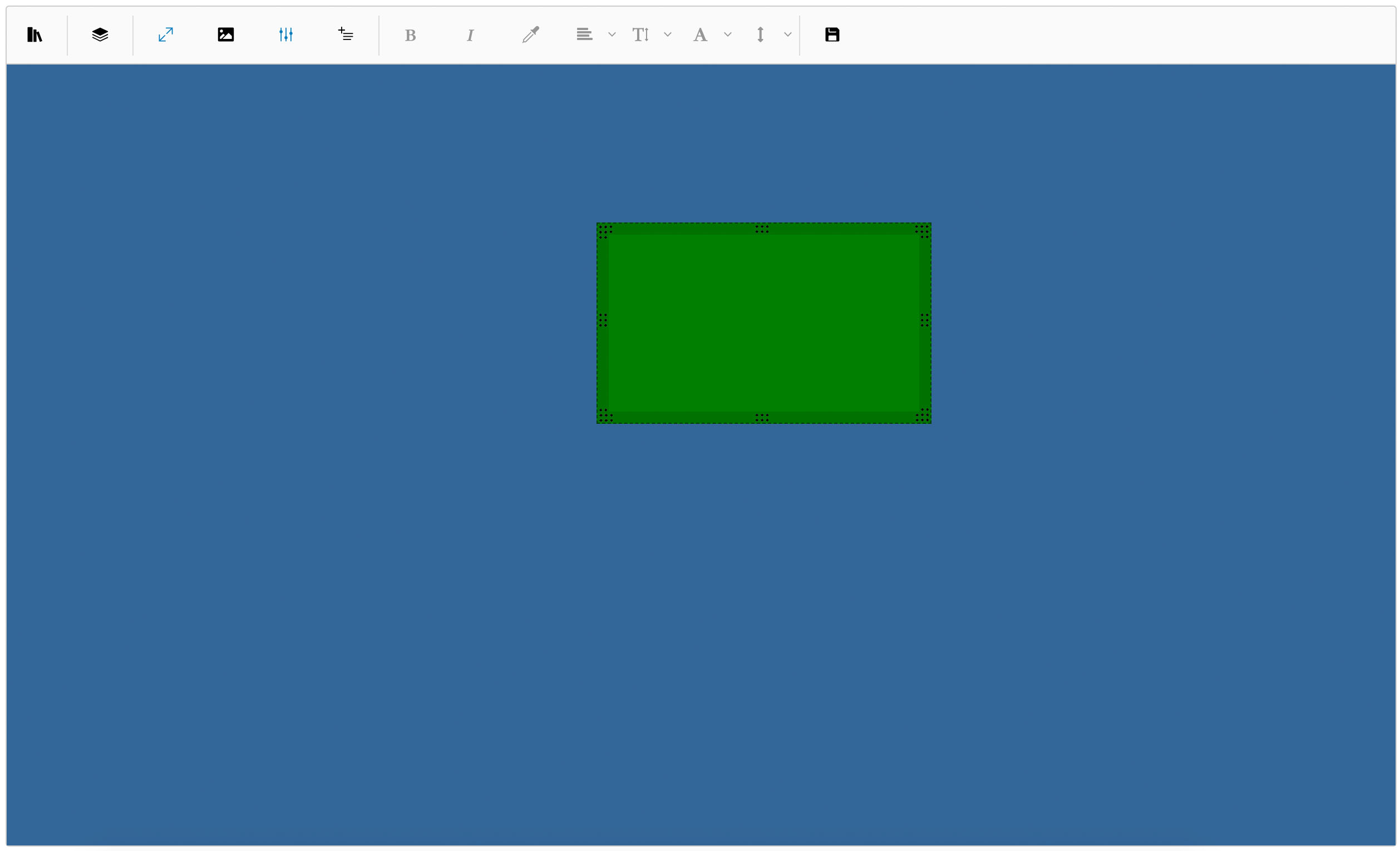
Task: Click the top-left resize handle of green box
Action: tap(605, 231)
